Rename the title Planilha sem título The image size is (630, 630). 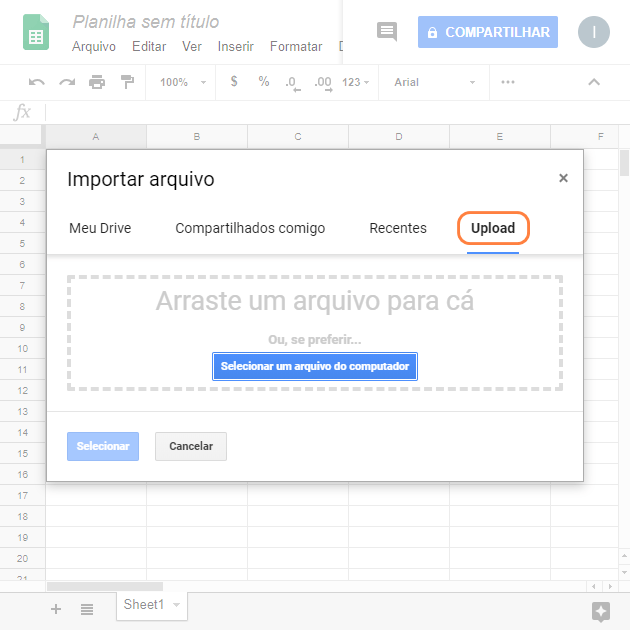(x=145, y=22)
